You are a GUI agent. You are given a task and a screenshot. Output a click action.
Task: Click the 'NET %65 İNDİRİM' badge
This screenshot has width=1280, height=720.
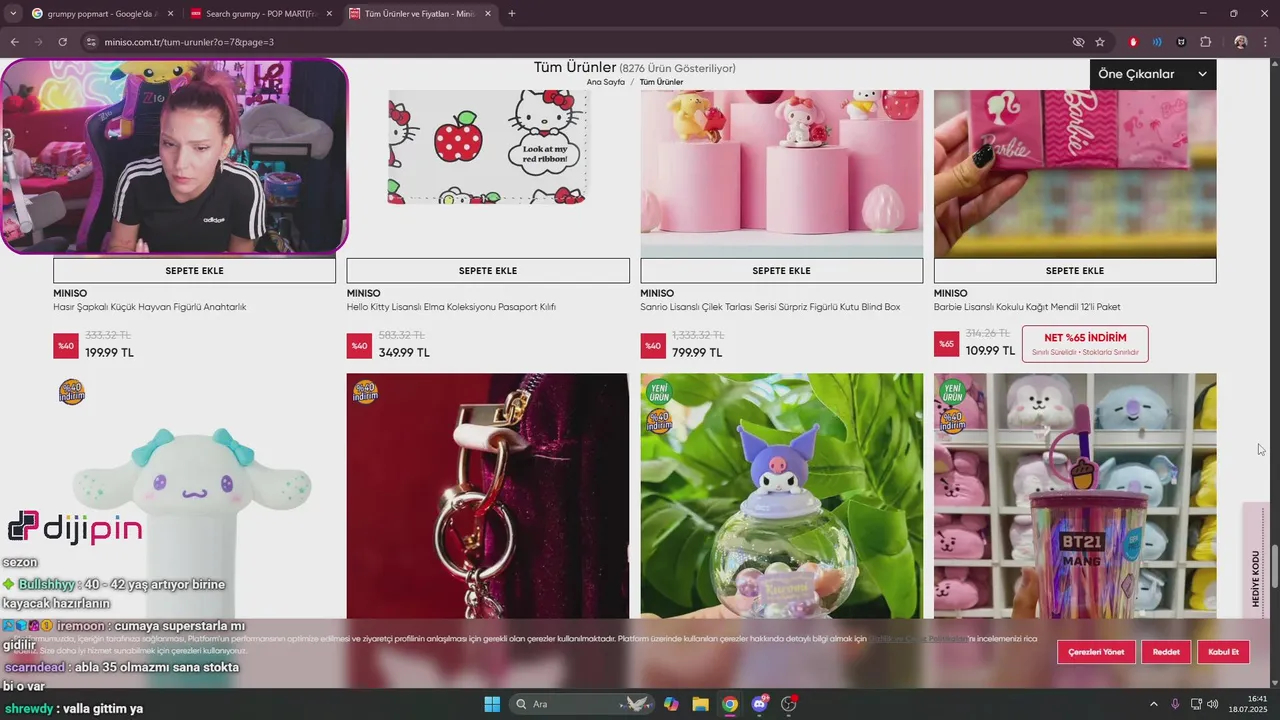[x=1085, y=344]
